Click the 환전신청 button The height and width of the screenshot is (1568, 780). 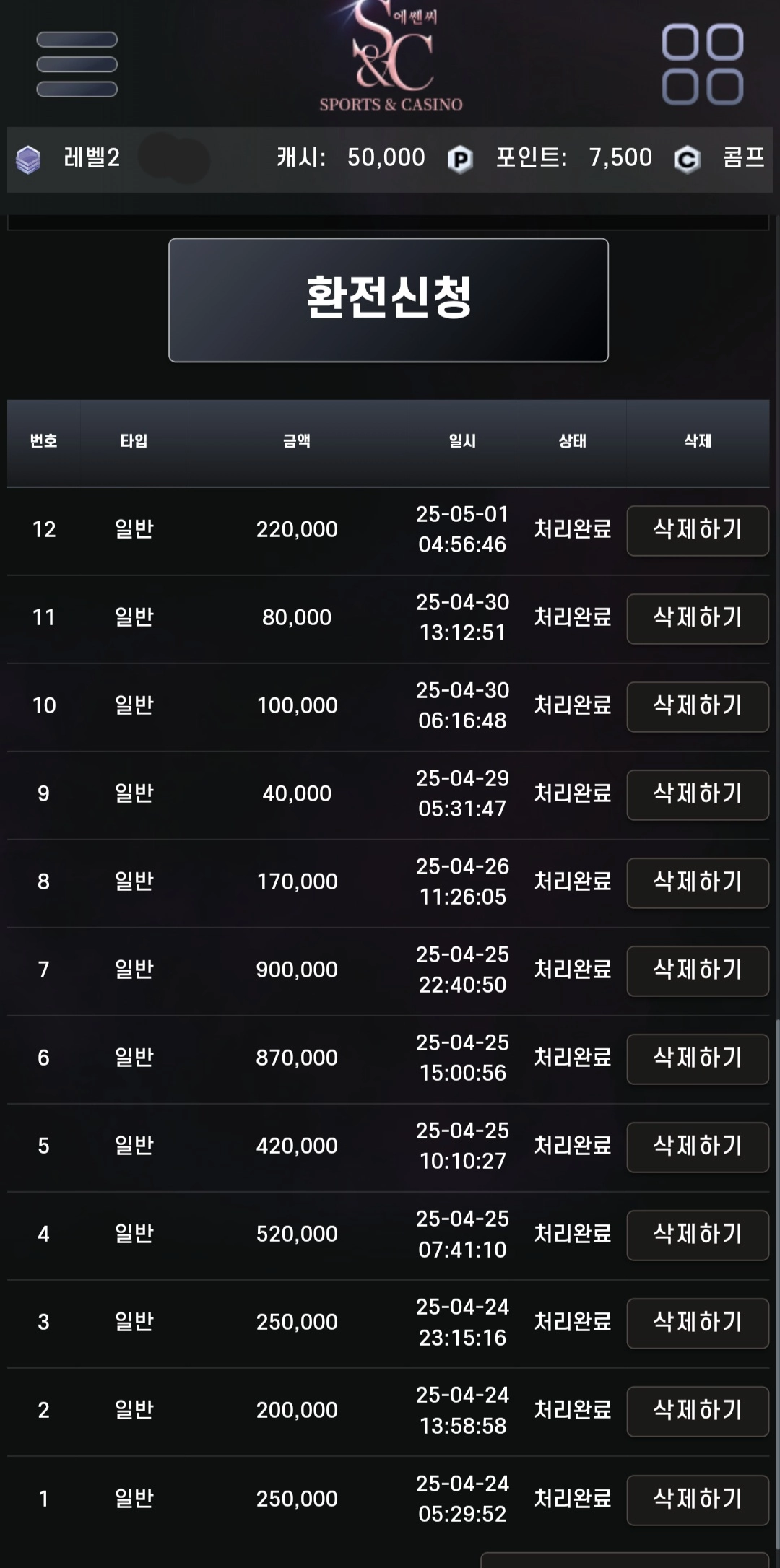coord(389,300)
